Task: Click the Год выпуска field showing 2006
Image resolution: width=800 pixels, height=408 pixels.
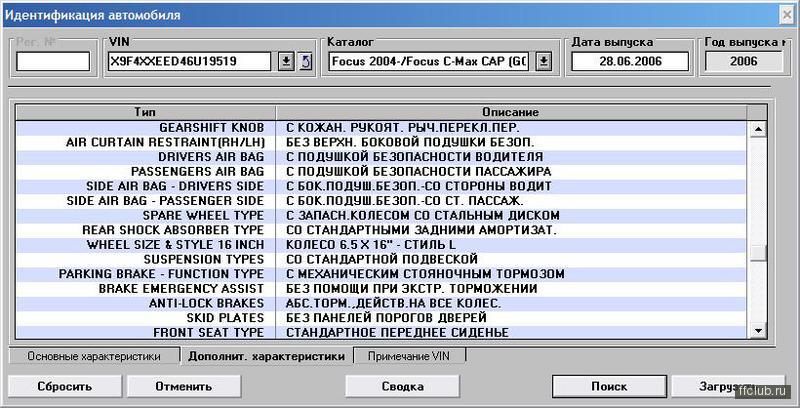Action: pos(743,62)
